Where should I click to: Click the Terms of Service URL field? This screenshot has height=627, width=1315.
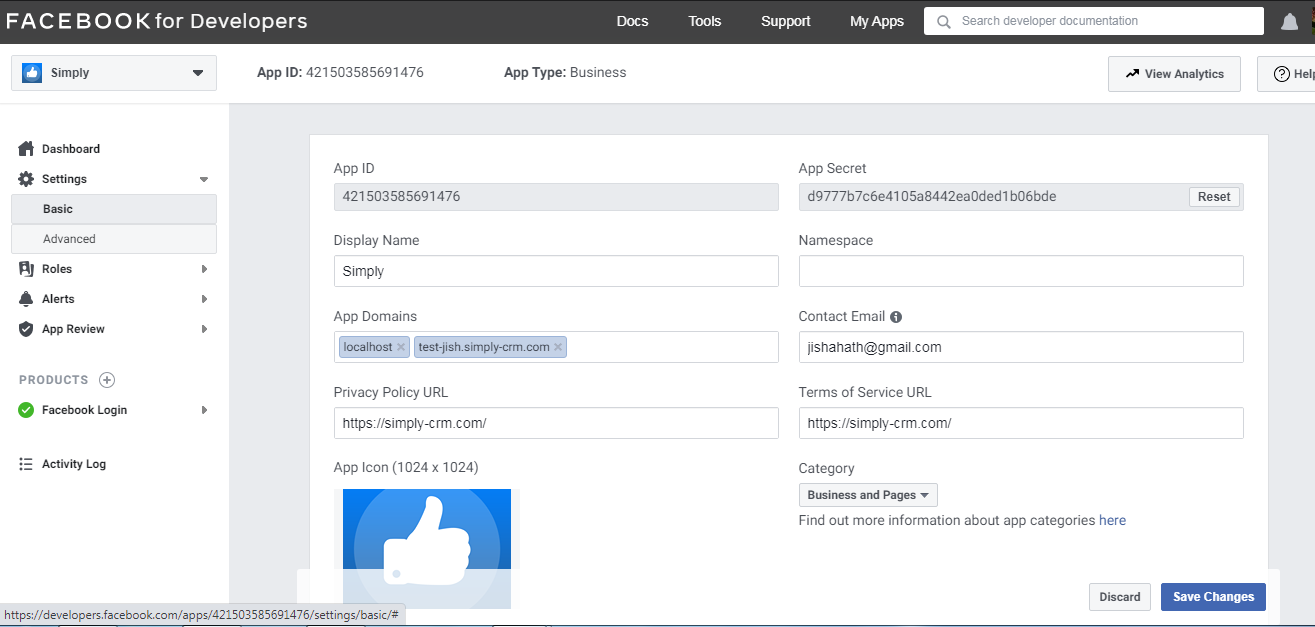[1021, 423]
